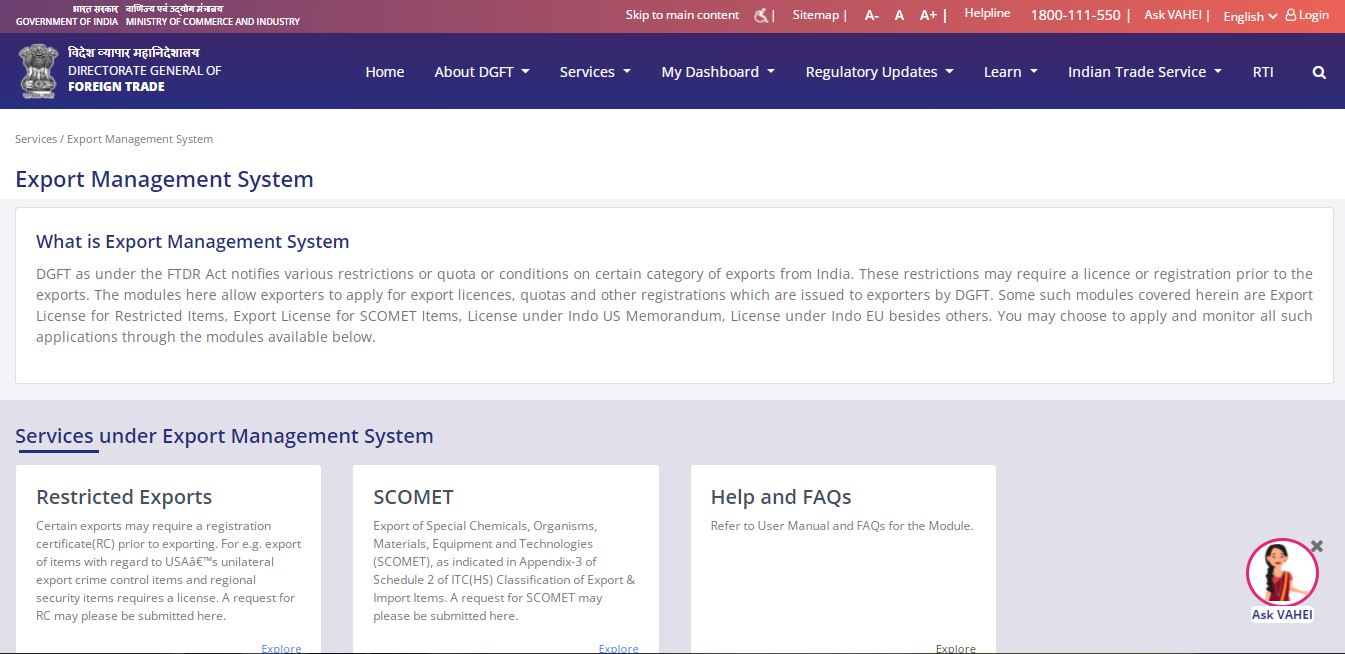This screenshot has height=654, width=1345.
Task: Decrease font size with A- button
Action: [871, 15]
